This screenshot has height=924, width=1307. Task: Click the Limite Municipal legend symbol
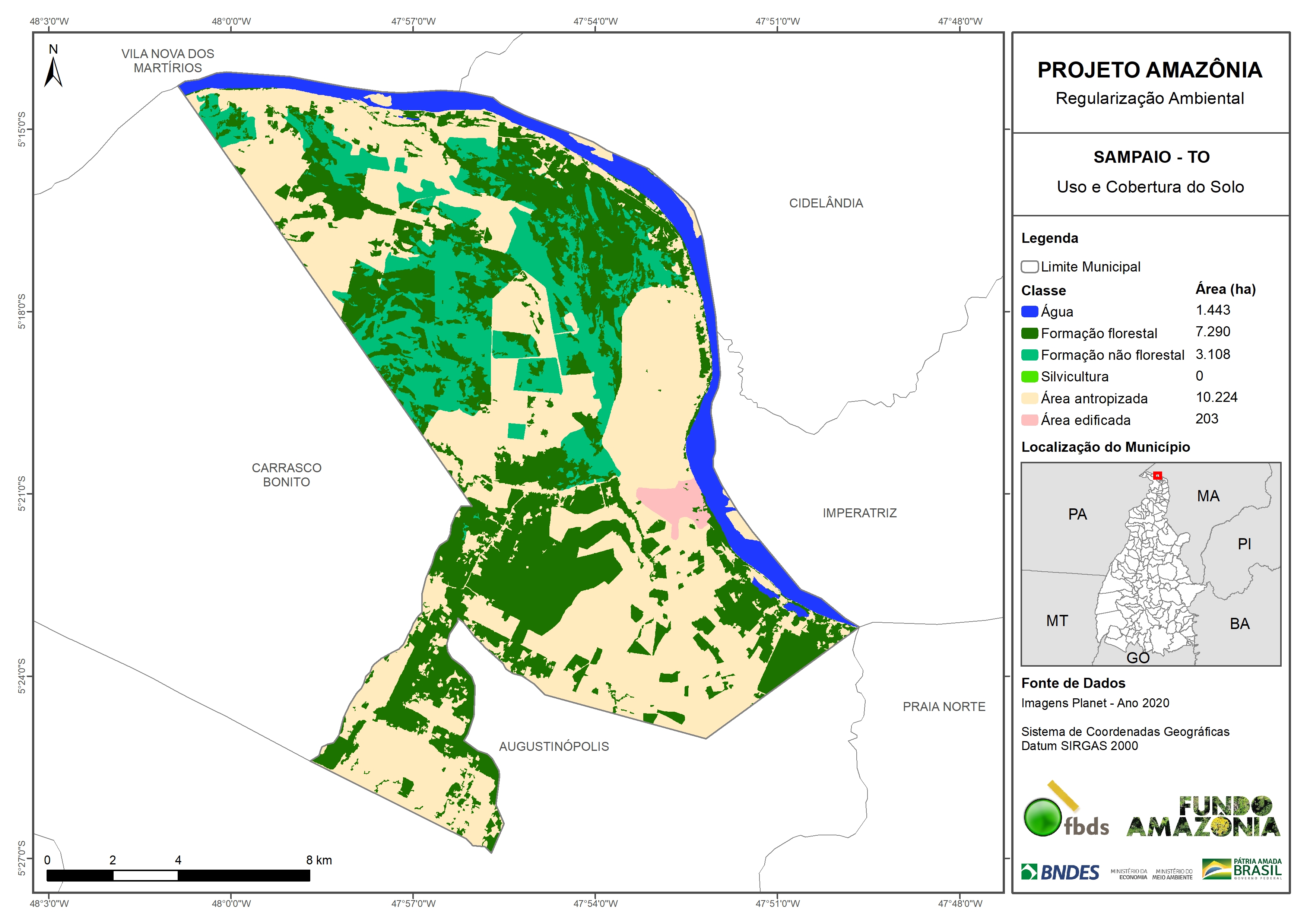[1029, 266]
